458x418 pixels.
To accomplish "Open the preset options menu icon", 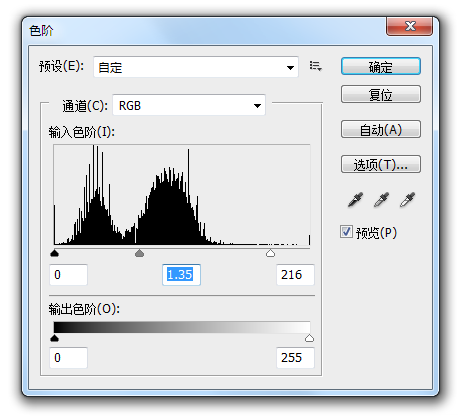I will pyautogui.click(x=315, y=66).
